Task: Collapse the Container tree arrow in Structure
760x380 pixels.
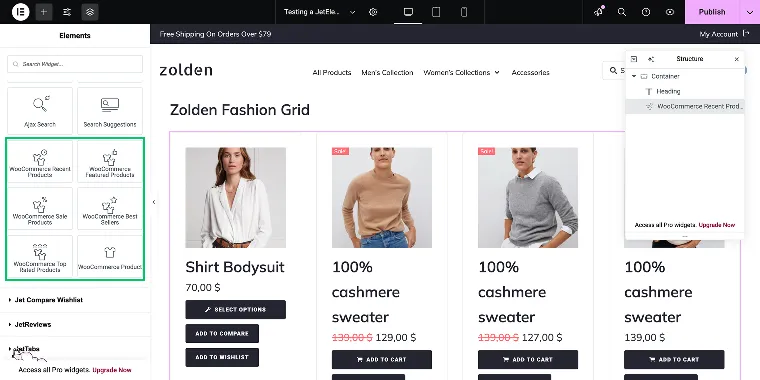Action: click(x=634, y=76)
